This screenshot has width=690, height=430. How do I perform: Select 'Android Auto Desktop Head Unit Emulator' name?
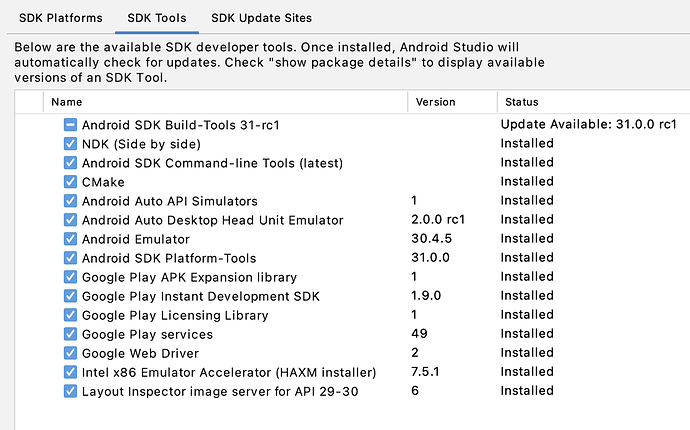pos(213,220)
